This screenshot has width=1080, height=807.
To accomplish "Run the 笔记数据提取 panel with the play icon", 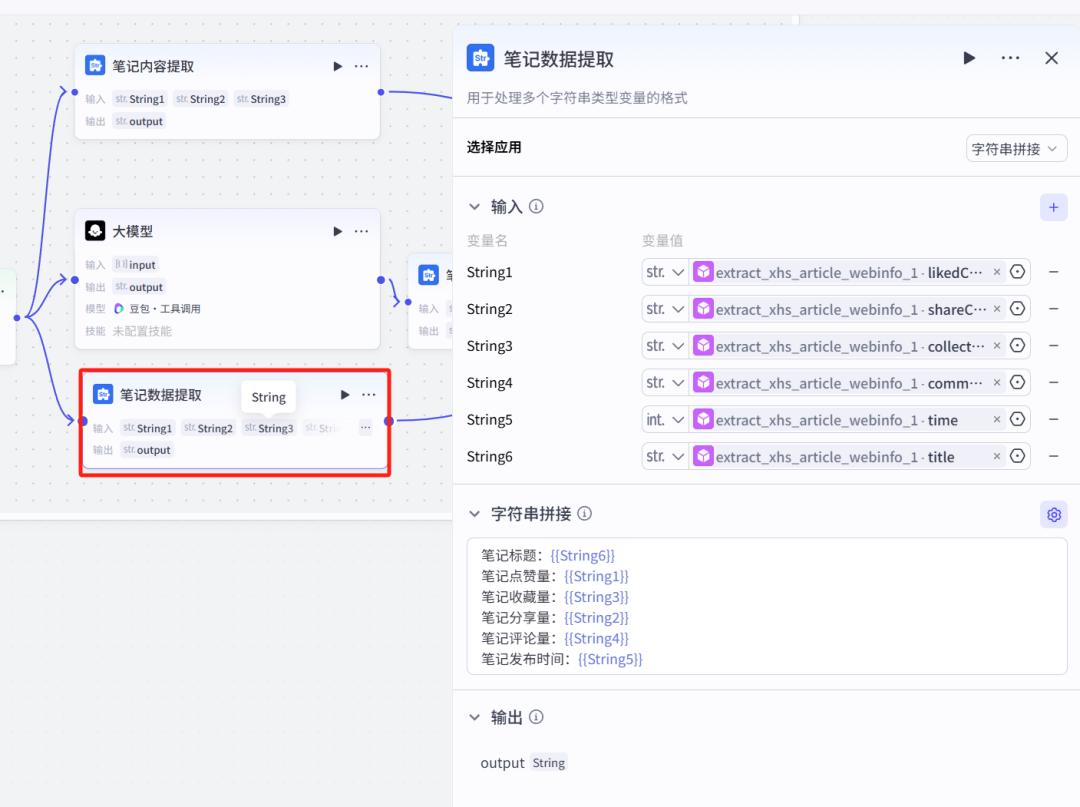I will (969, 58).
